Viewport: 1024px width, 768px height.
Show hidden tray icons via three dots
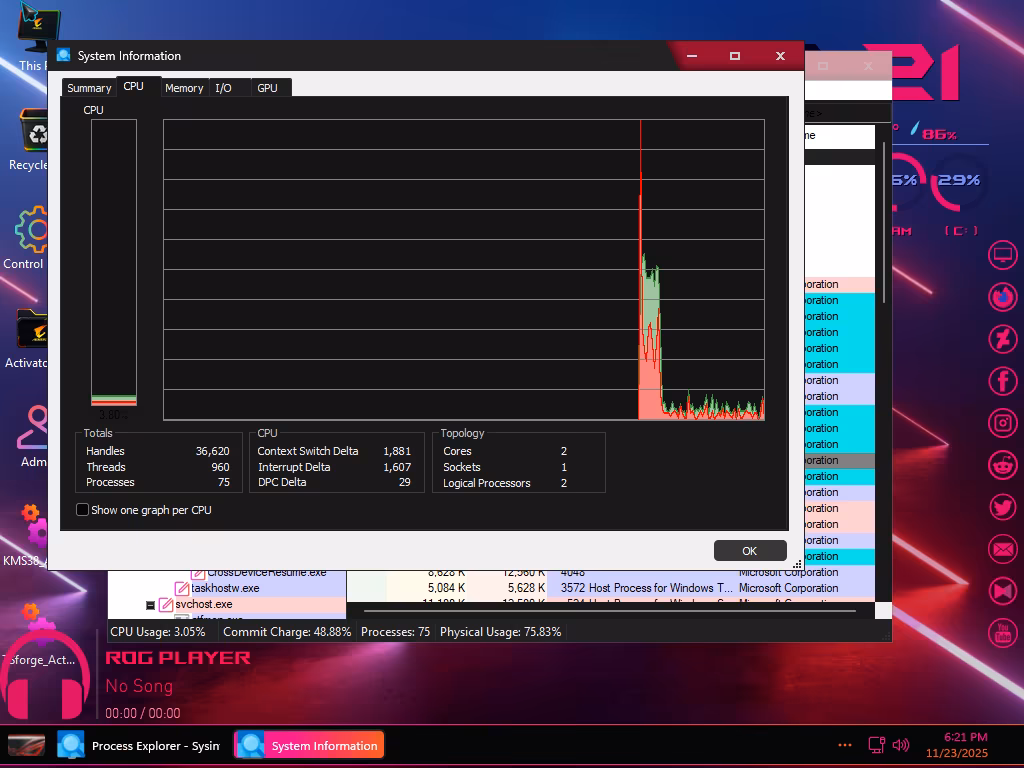[846, 745]
